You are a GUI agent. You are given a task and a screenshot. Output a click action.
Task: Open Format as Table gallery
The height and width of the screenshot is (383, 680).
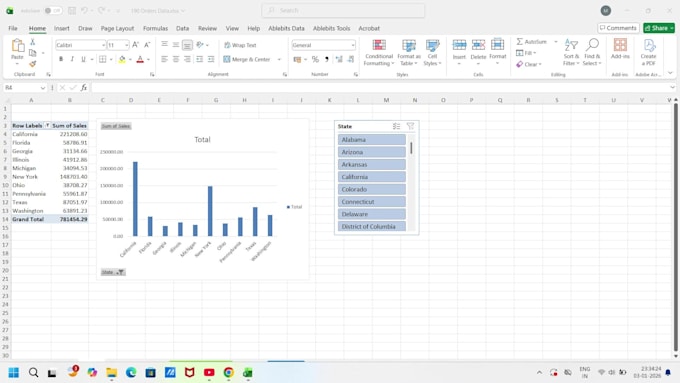(x=409, y=52)
